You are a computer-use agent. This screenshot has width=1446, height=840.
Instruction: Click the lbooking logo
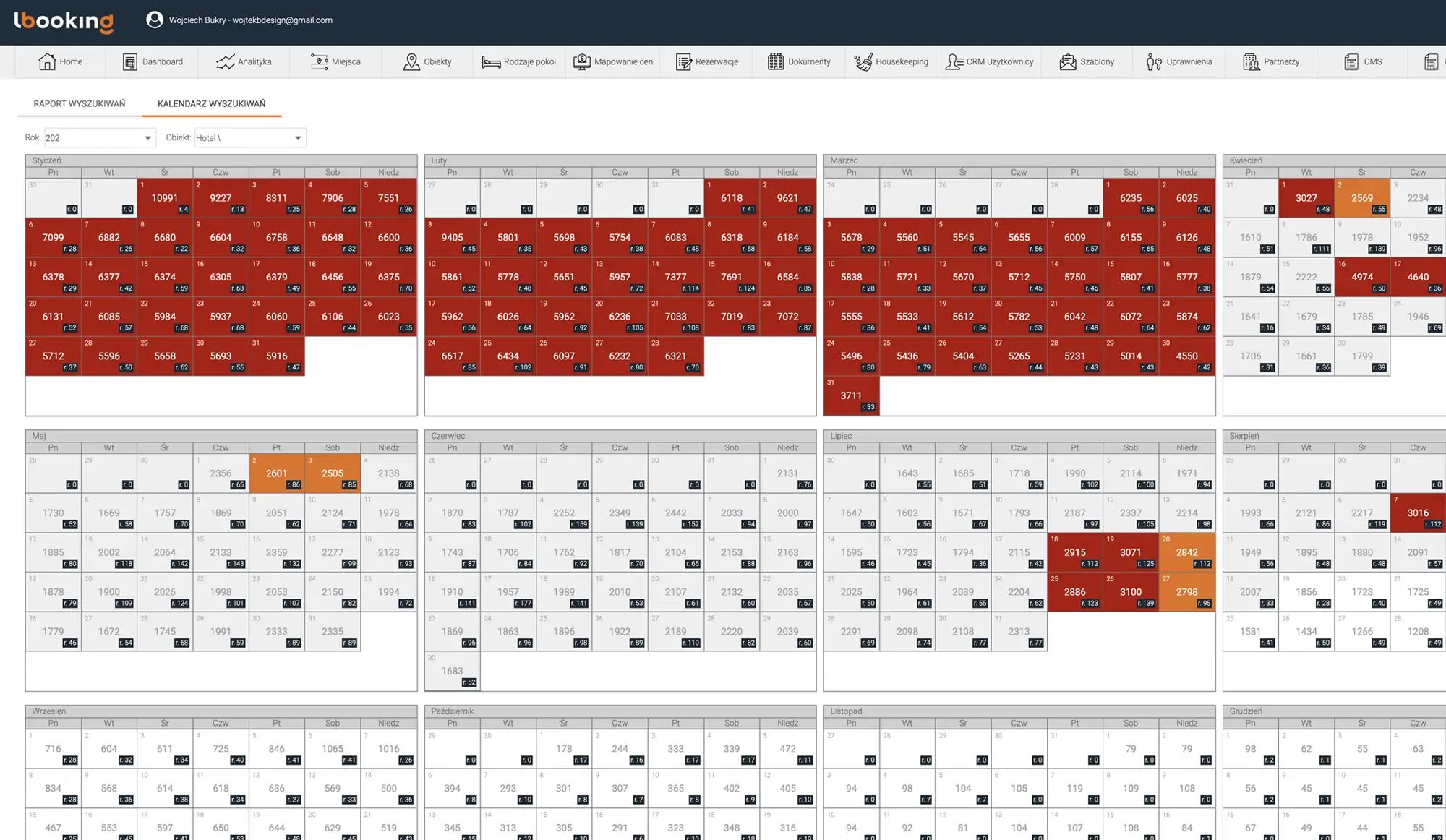click(64, 21)
